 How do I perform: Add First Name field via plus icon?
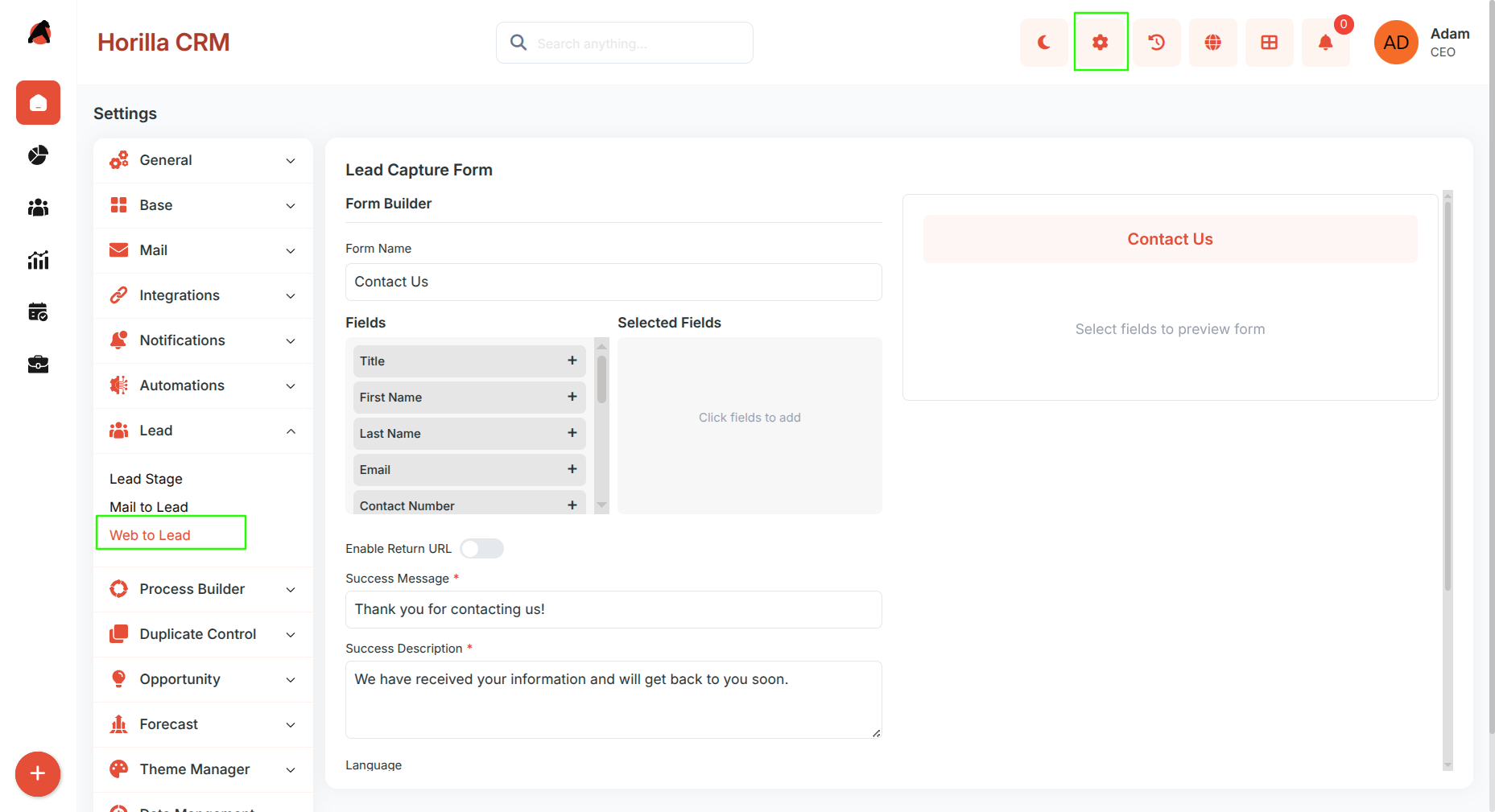click(572, 397)
